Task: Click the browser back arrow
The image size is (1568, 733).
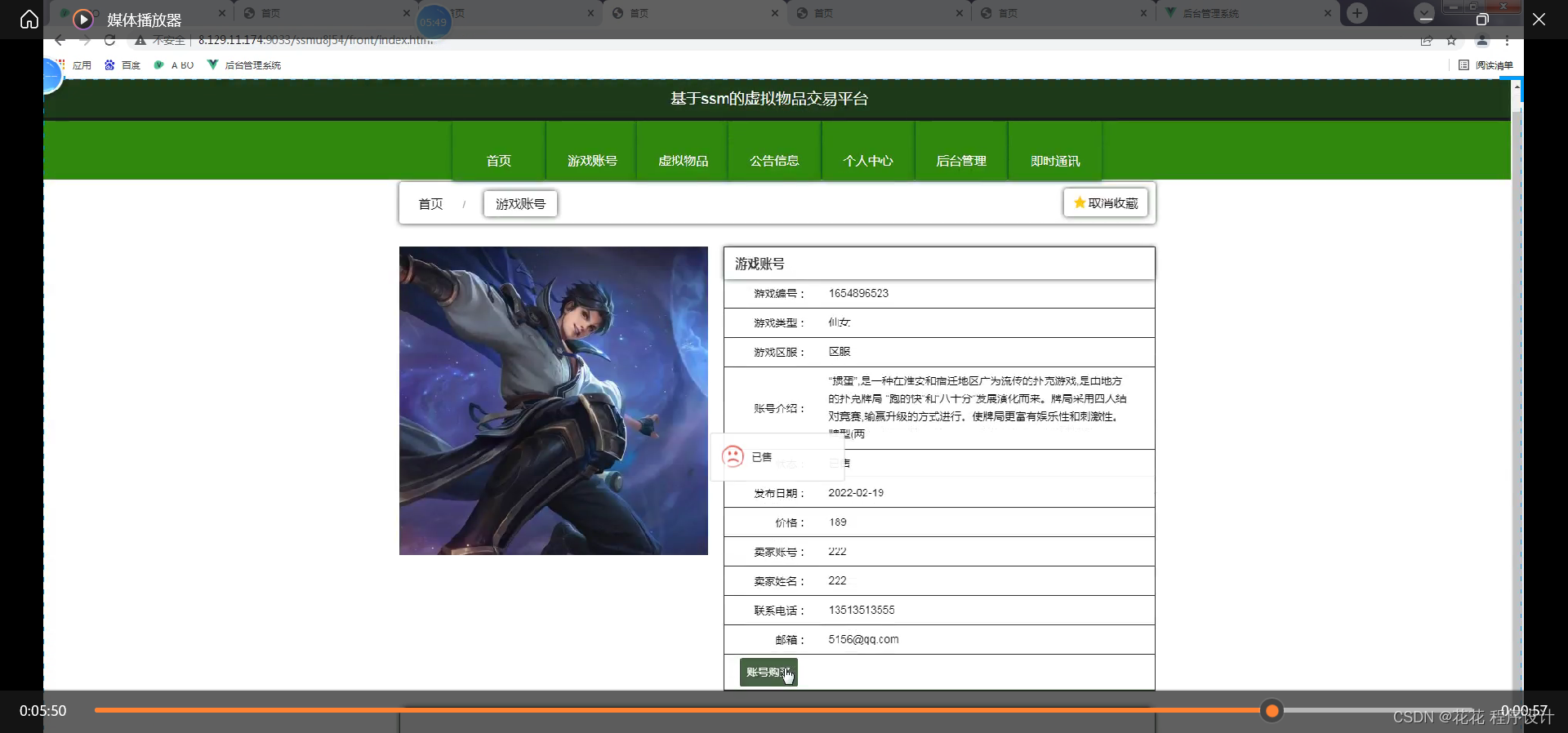Action: pos(60,40)
